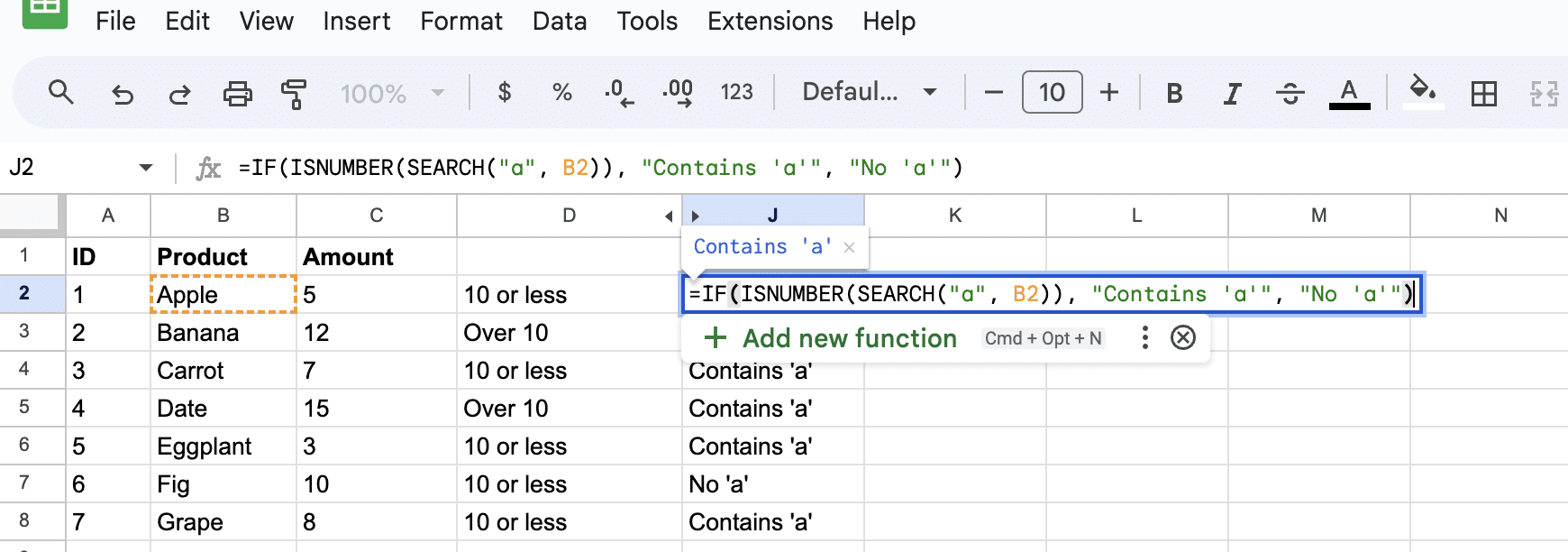This screenshot has height=552, width=1568.
Task: Open the borders menu
Action: tap(1483, 93)
